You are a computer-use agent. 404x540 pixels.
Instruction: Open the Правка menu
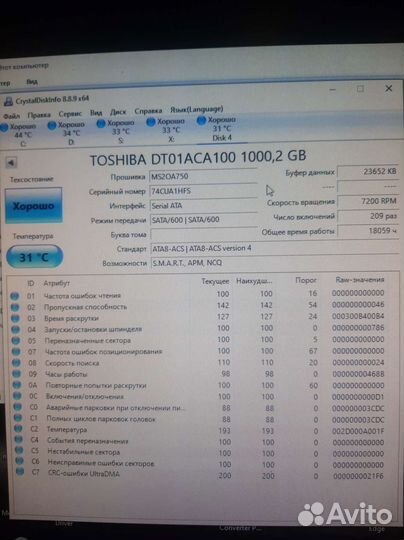point(39,115)
